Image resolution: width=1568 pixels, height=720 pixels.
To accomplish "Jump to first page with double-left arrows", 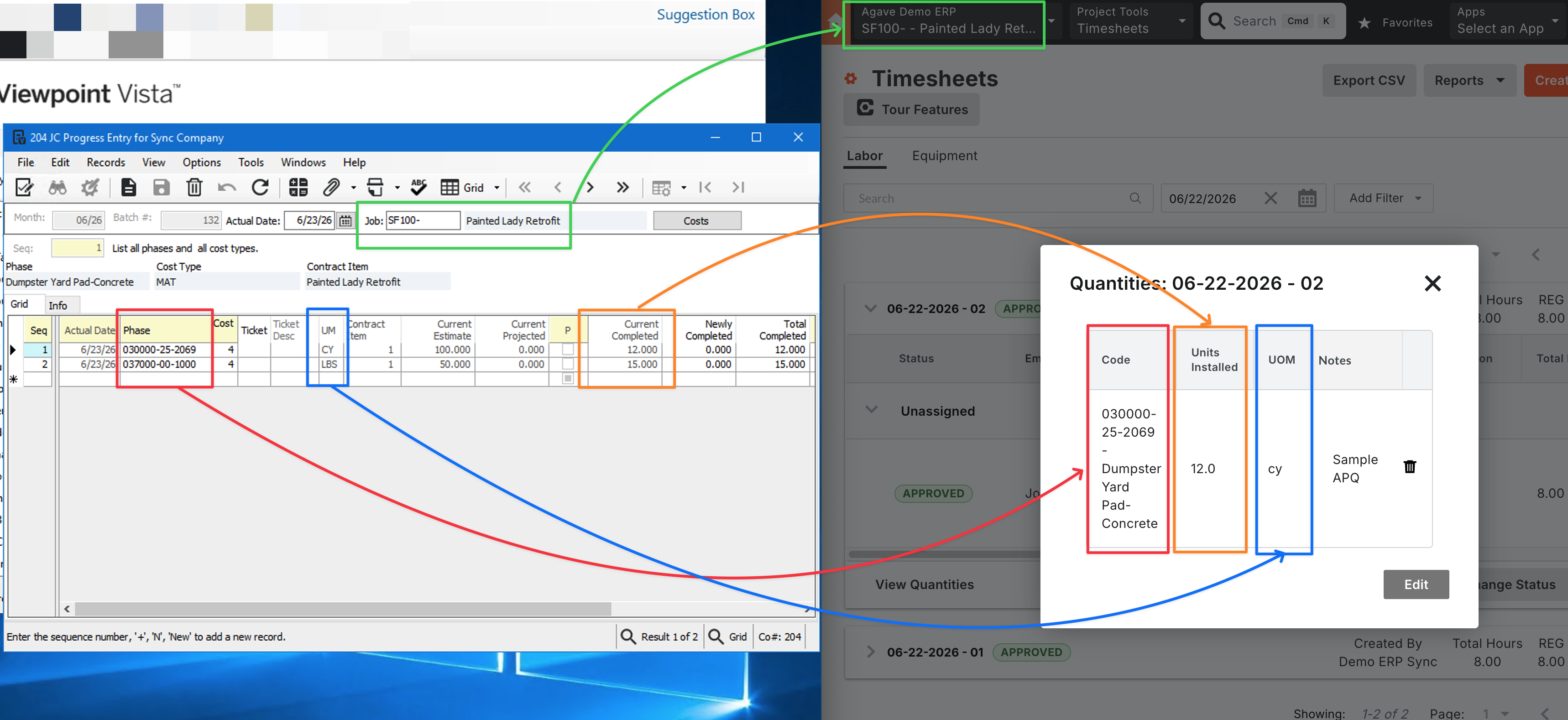I will click(x=525, y=188).
